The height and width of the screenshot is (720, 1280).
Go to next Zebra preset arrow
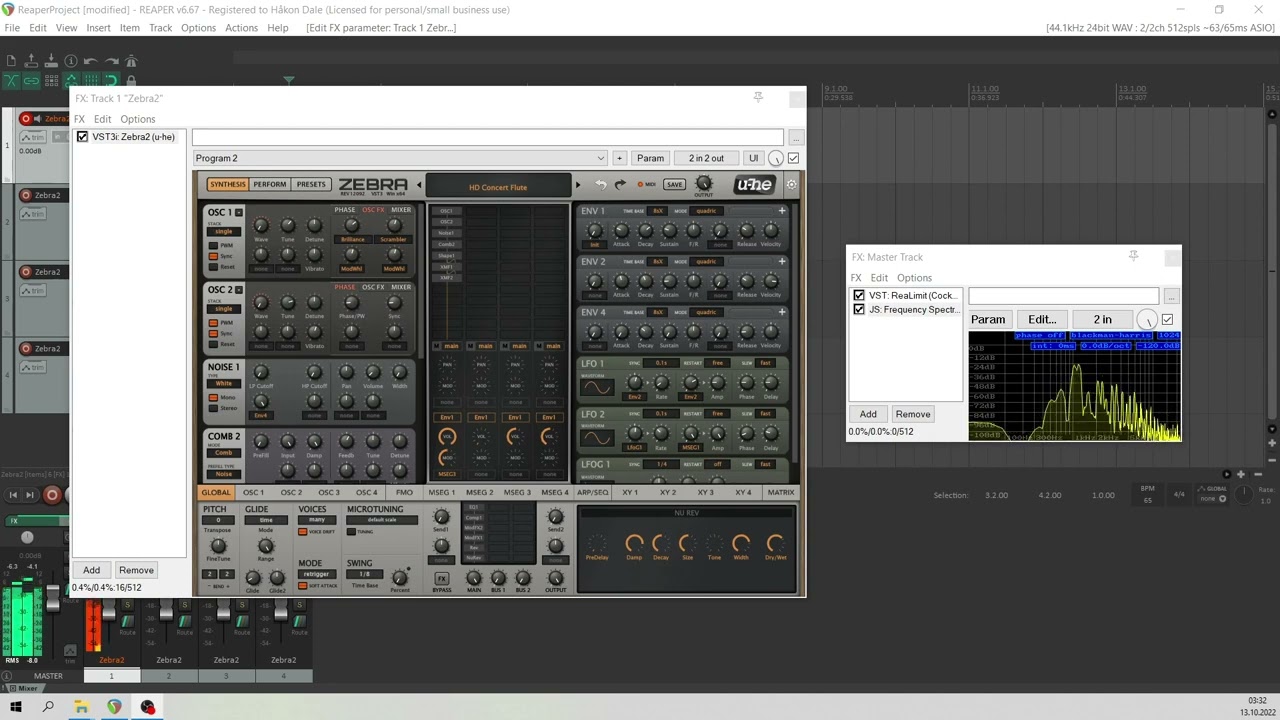578,185
